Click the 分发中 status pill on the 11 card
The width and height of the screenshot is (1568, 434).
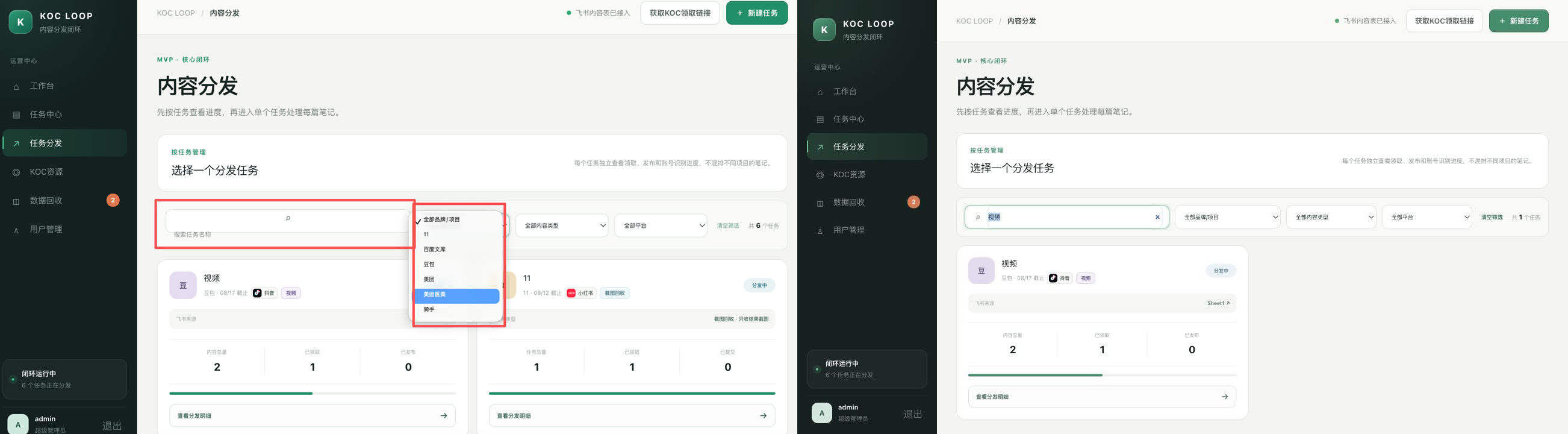pyautogui.click(x=759, y=285)
